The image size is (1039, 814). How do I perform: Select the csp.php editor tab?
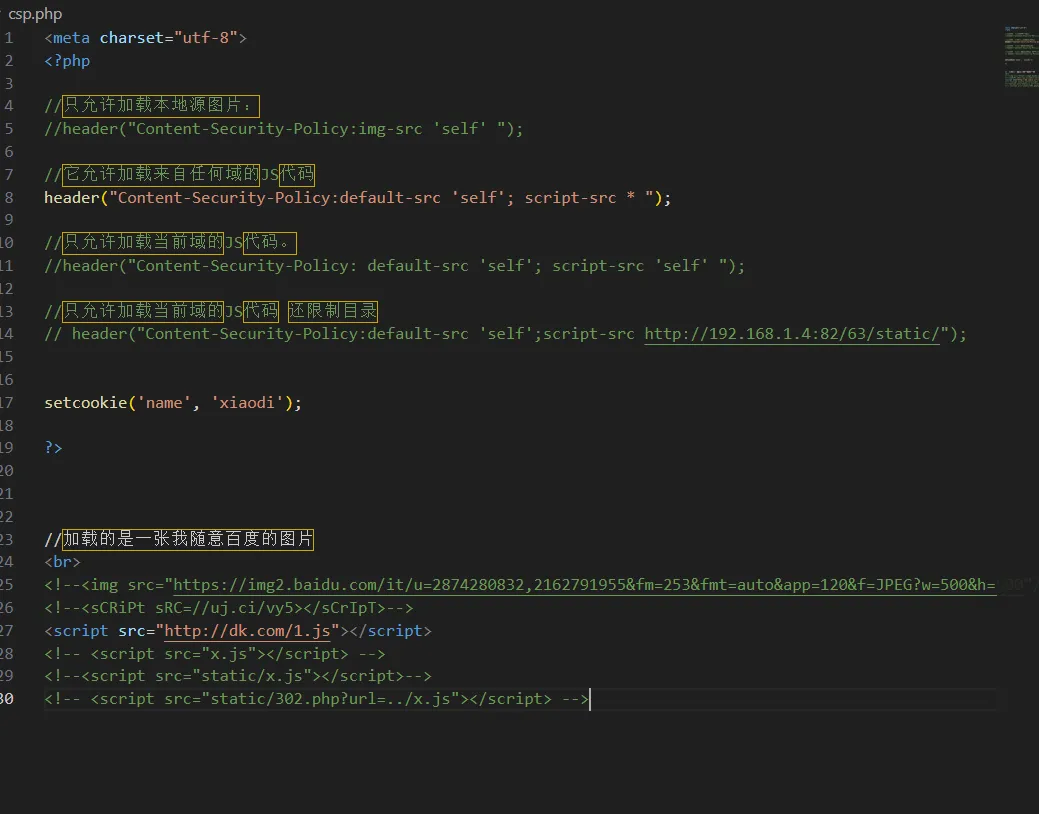tap(34, 13)
